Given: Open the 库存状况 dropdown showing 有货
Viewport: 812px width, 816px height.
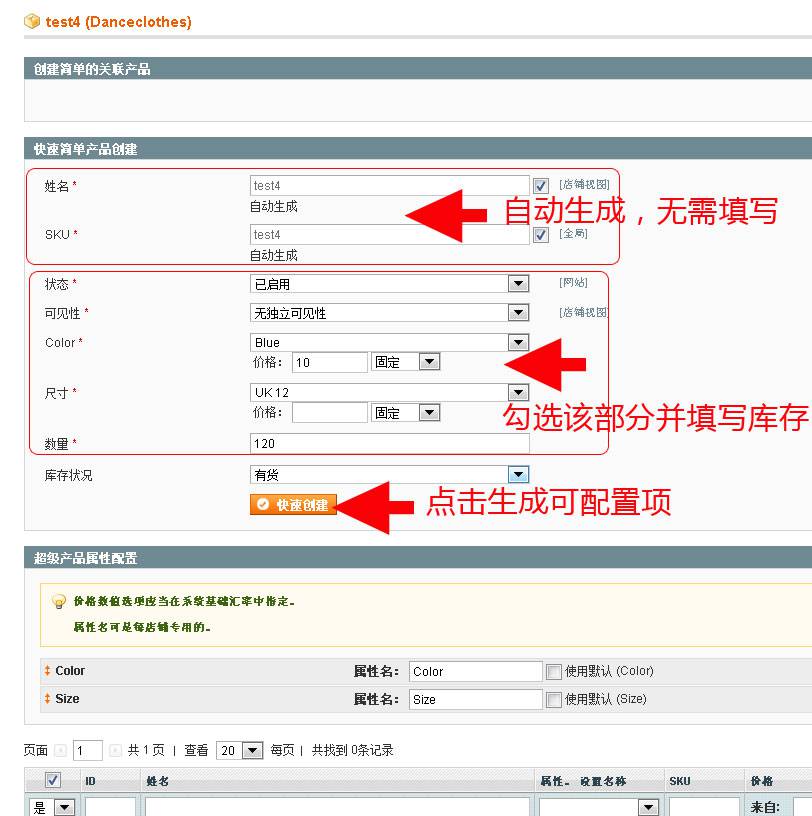Looking at the screenshot, I should pos(518,474).
